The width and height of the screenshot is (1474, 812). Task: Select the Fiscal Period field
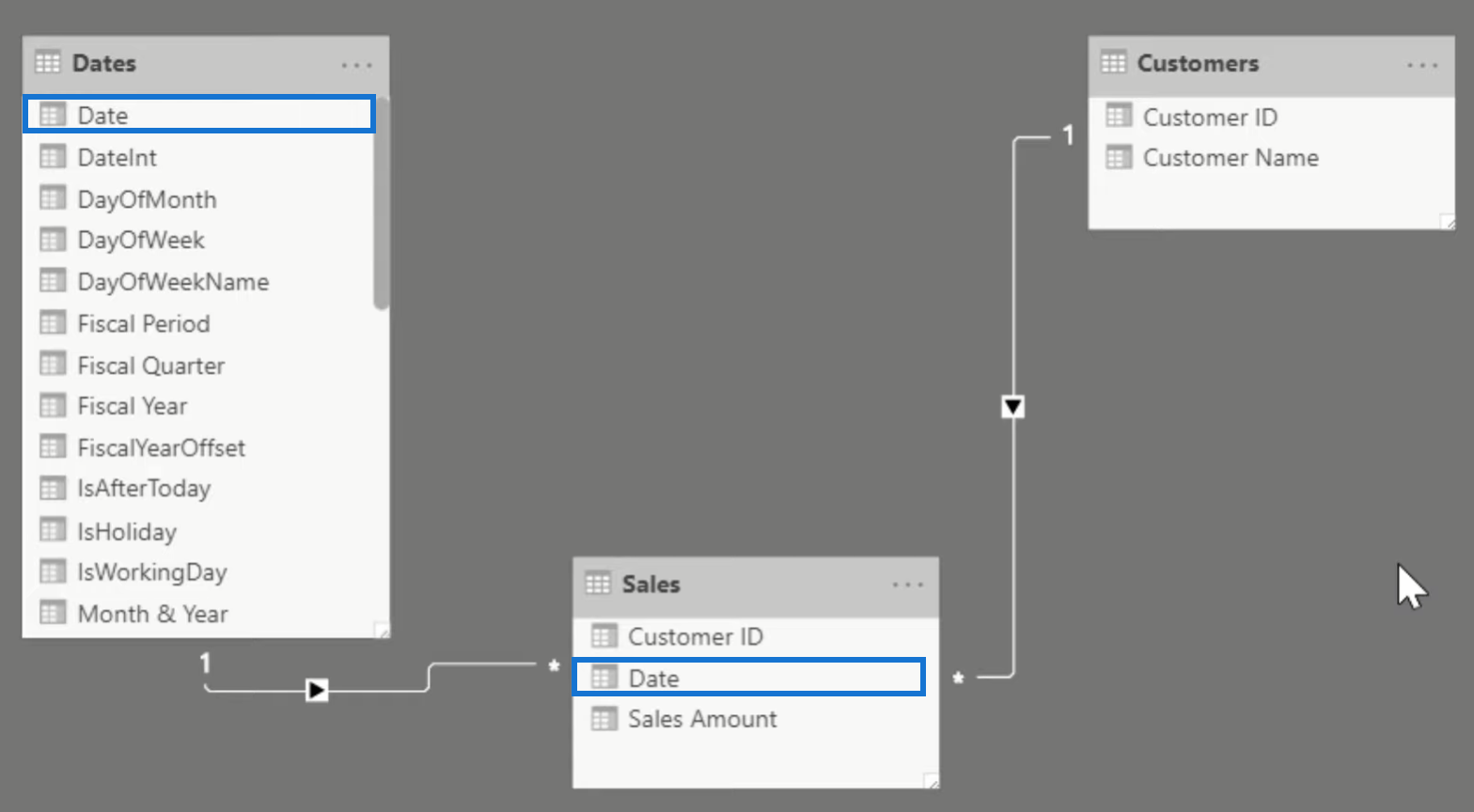point(197,323)
